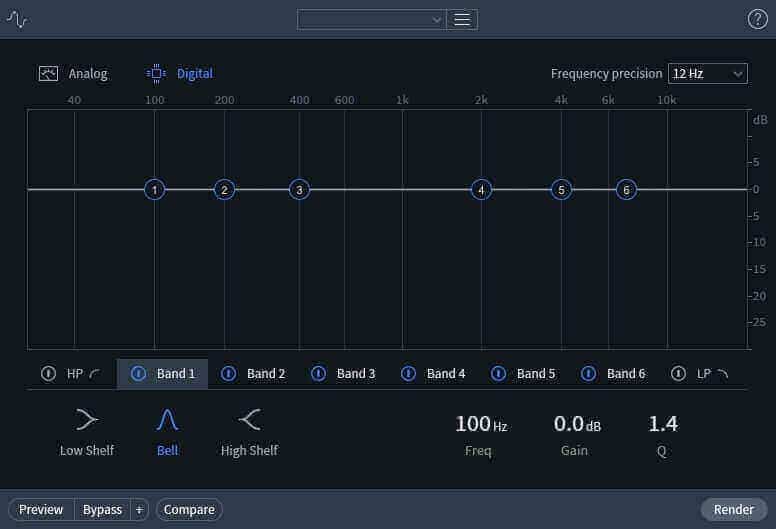Open Frequency precision 12 Hz dropdown
The image size is (776, 529).
point(708,74)
